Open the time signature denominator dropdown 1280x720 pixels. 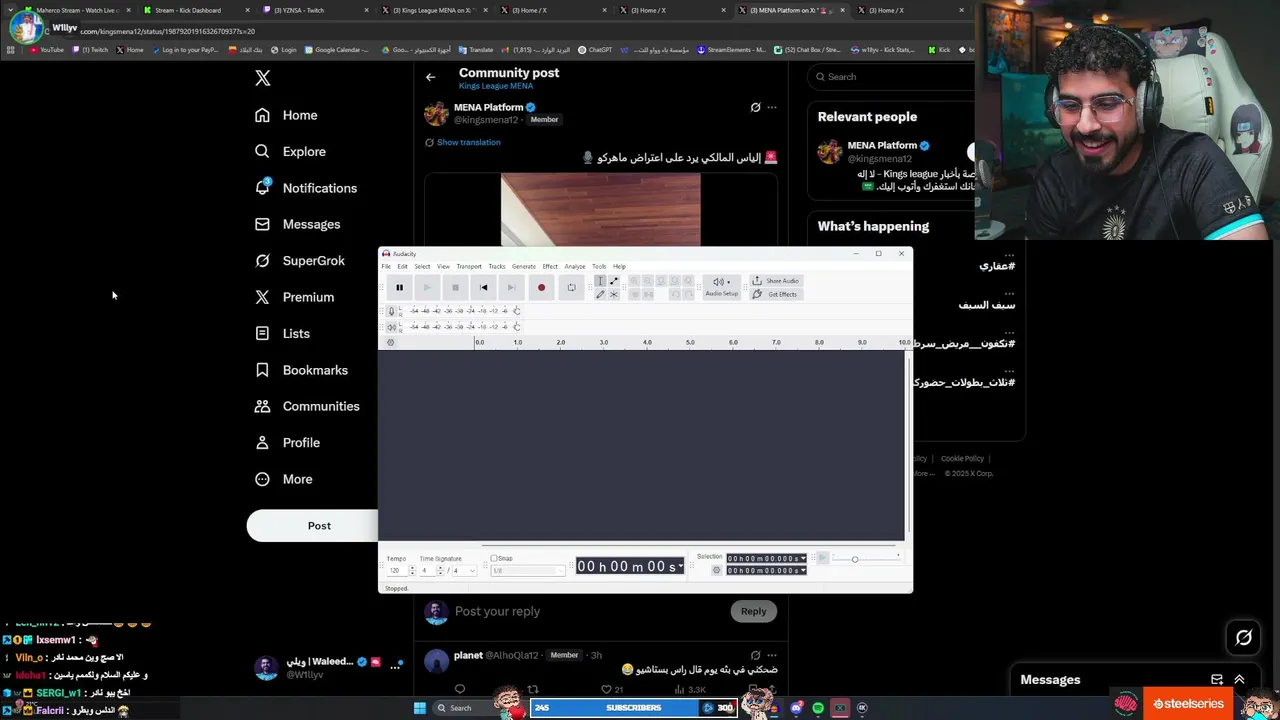(465, 571)
